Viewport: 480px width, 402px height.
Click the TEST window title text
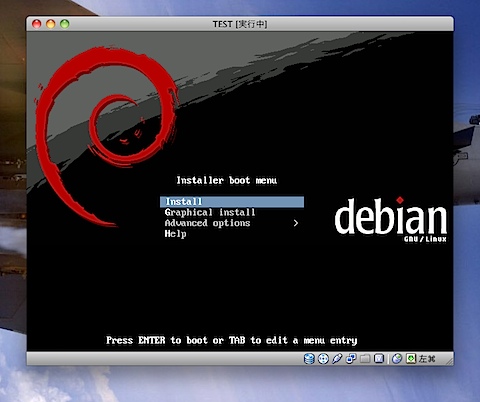(x=240, y=24)
